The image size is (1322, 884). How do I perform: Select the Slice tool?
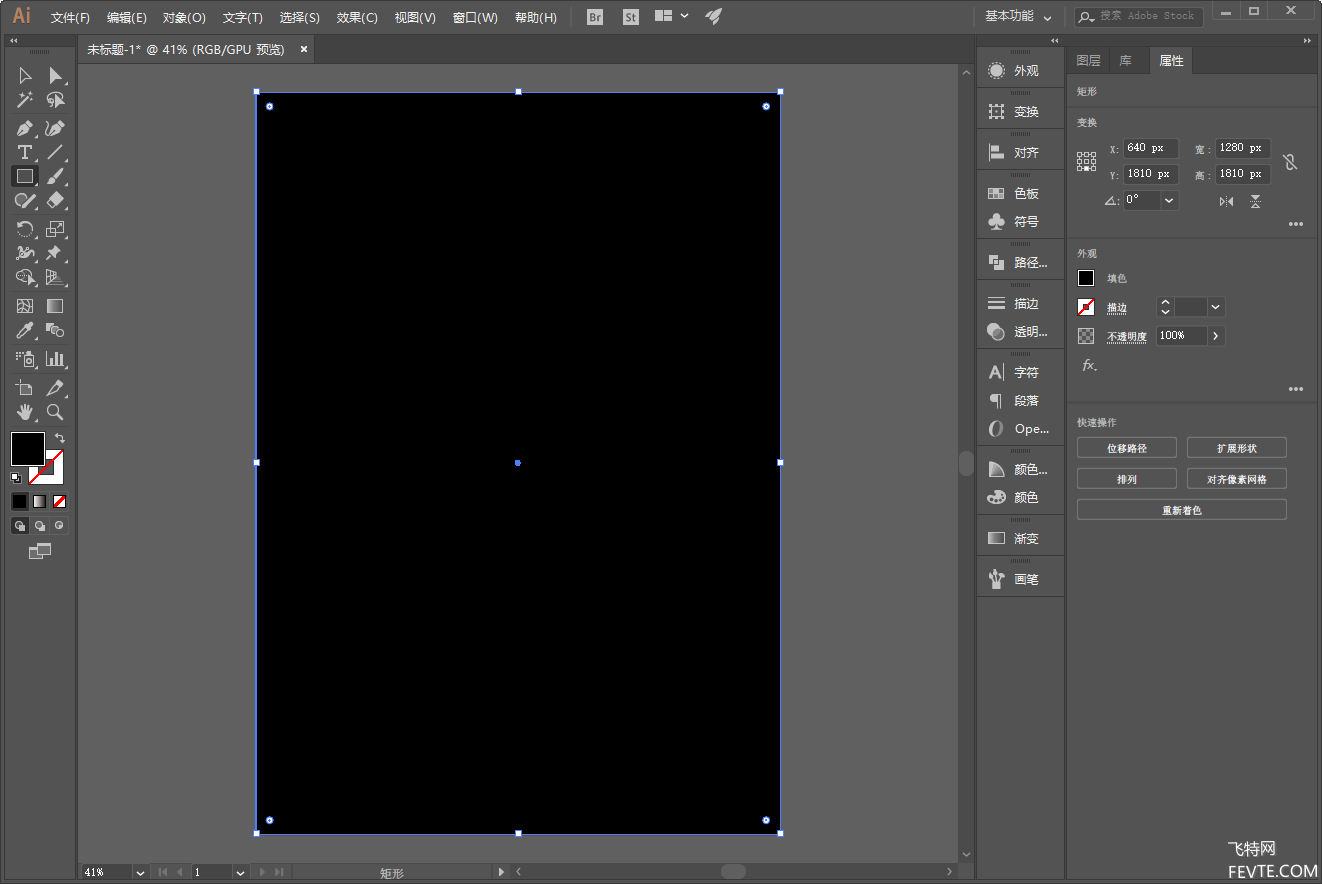click(56, 388)
